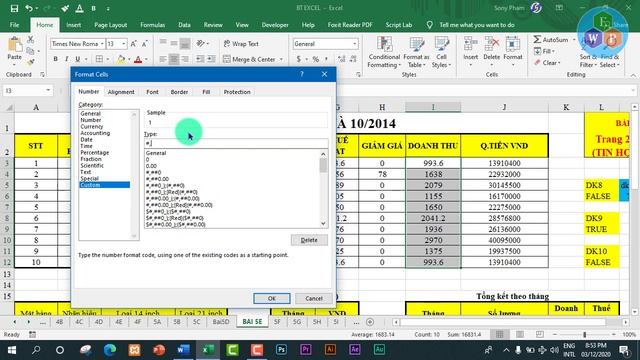Open the Alignment tab in Format Cells

coord(121,92)
